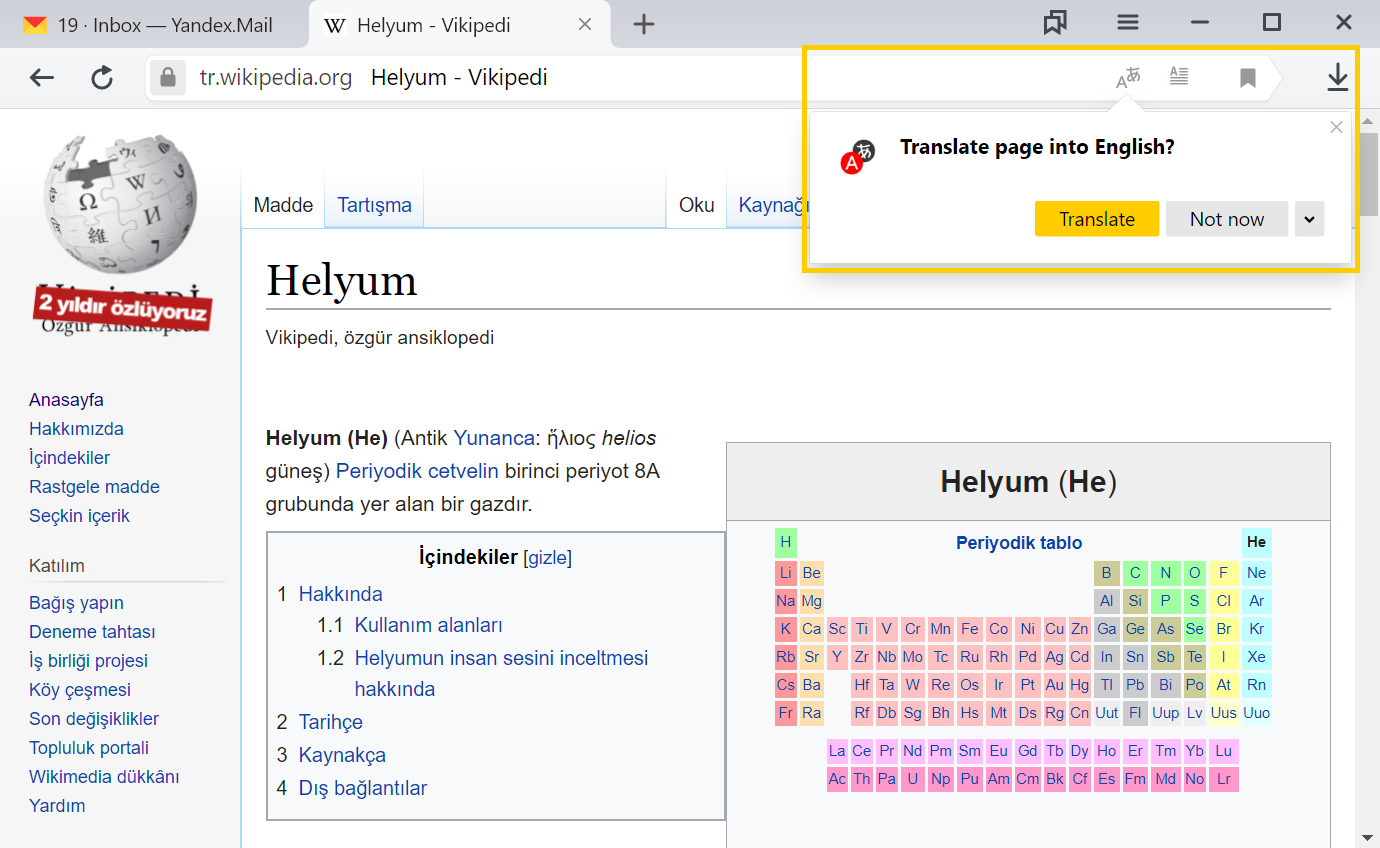Open the Madde article tab
Screen dimensions: 1380x848
coord(283,205)
